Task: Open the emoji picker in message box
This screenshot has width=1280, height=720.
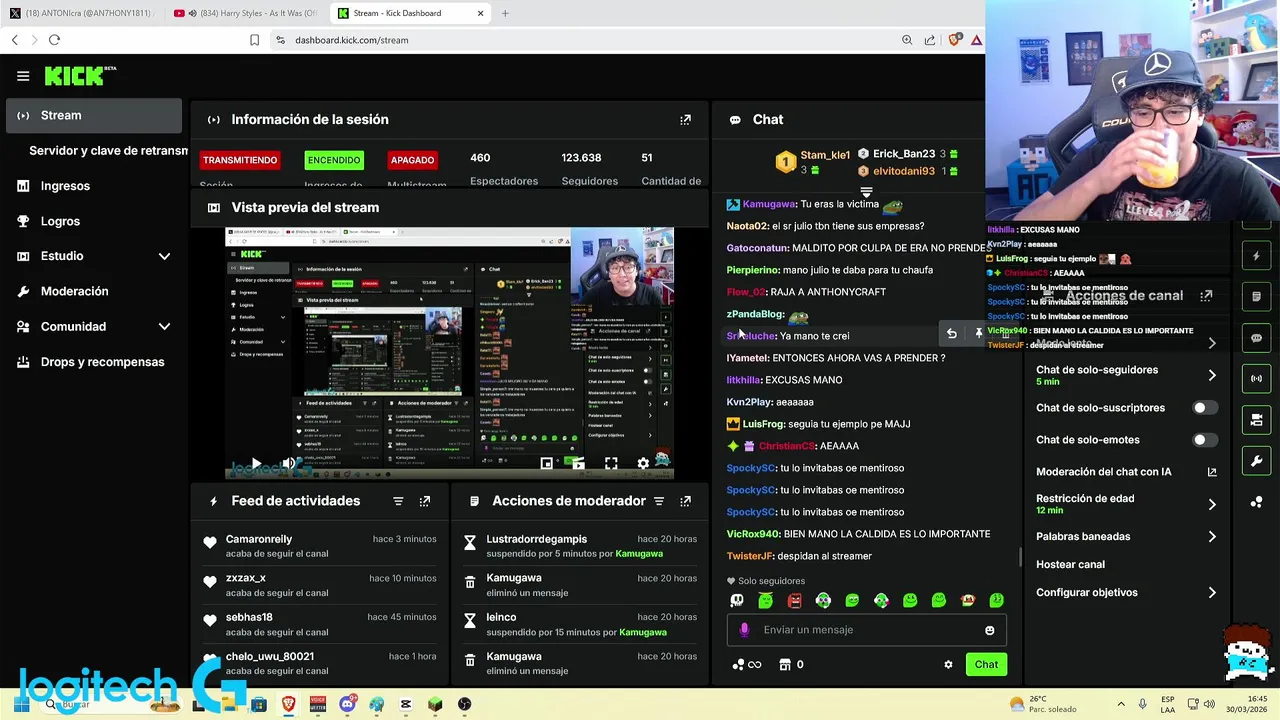Action: click(990, 630)
